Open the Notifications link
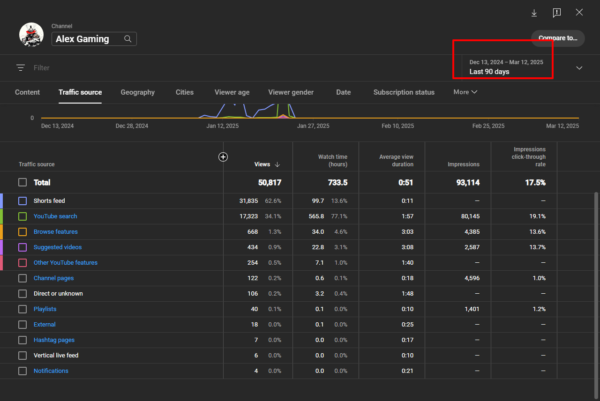Image resolution: width=600 pixels, height=401 pixels. click(x=51, y=371)
